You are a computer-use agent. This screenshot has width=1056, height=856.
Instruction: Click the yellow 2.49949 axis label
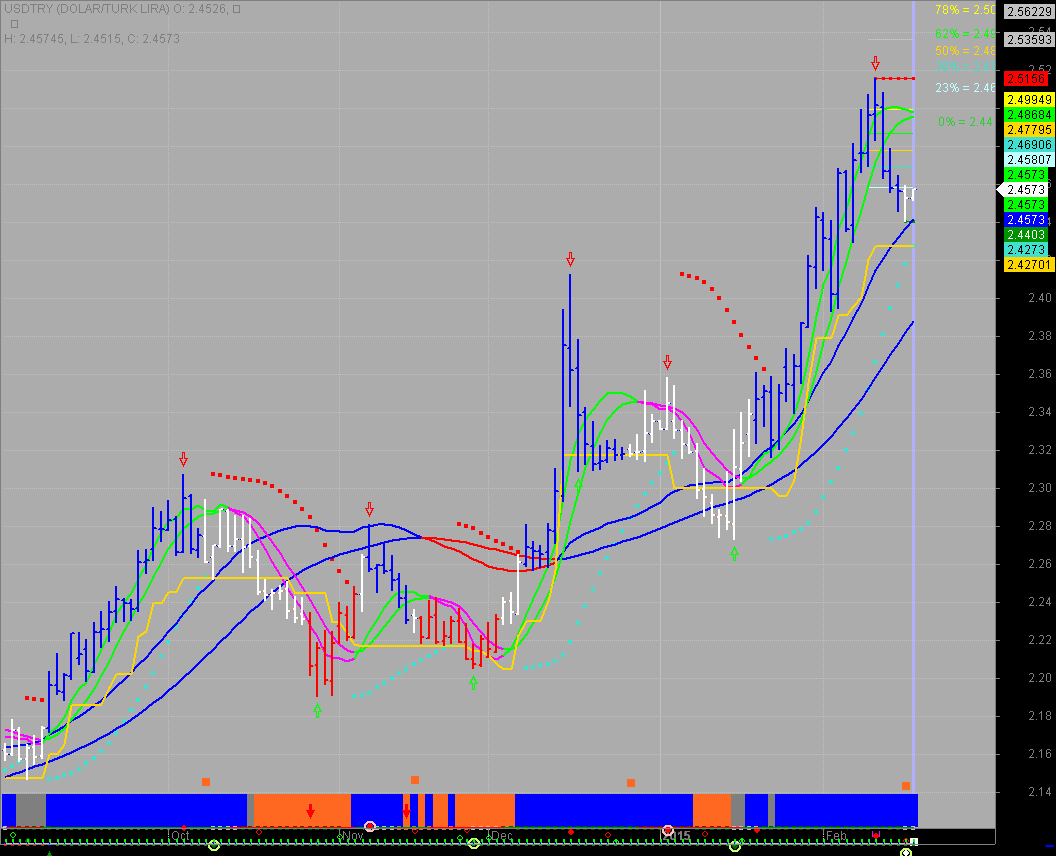(1026, 100)
